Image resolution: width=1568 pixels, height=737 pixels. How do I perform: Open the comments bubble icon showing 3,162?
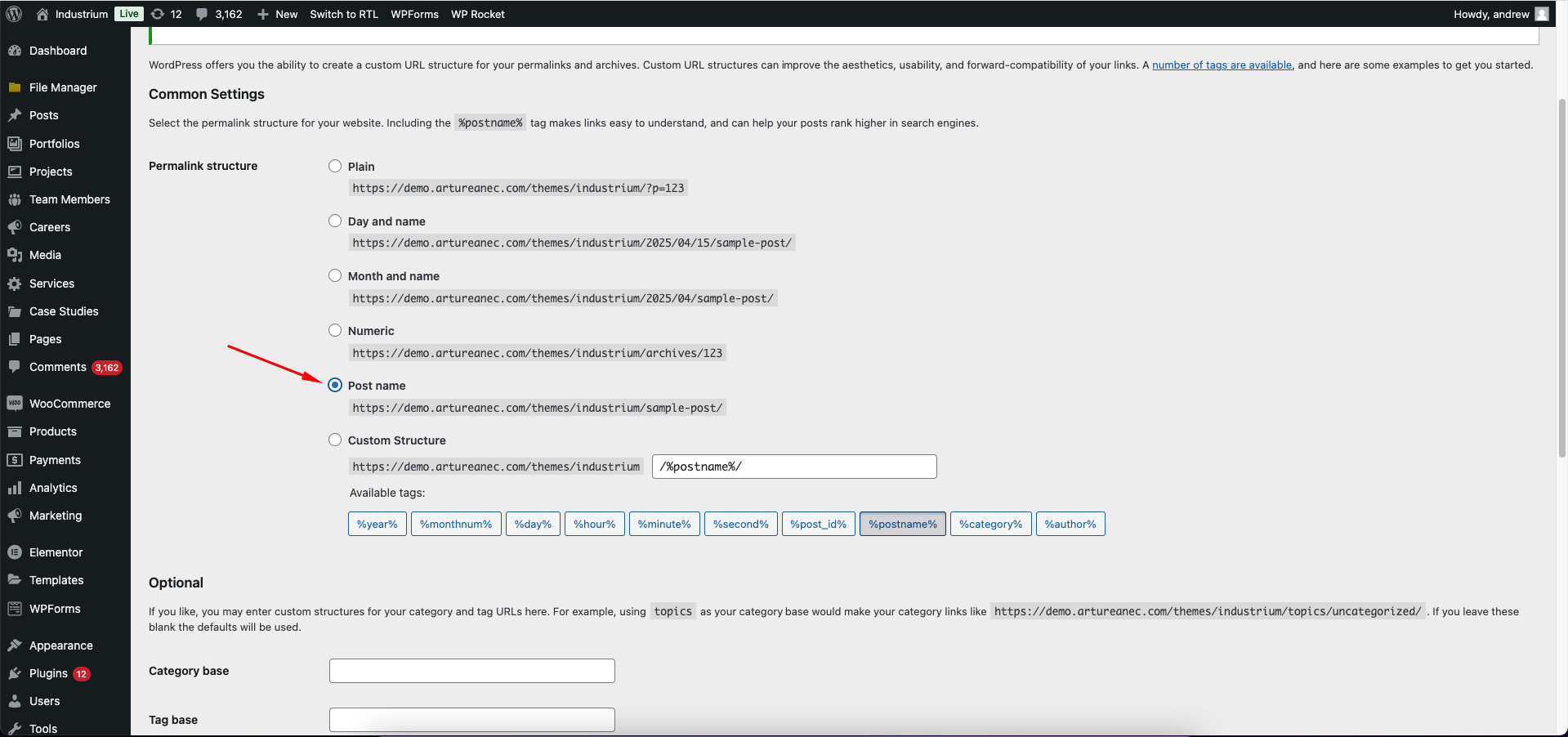(202, 14)
